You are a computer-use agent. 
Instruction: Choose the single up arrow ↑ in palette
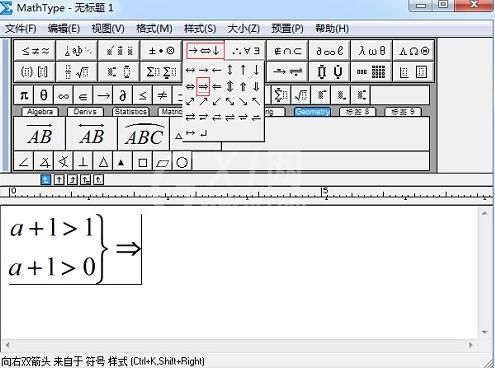243,70
